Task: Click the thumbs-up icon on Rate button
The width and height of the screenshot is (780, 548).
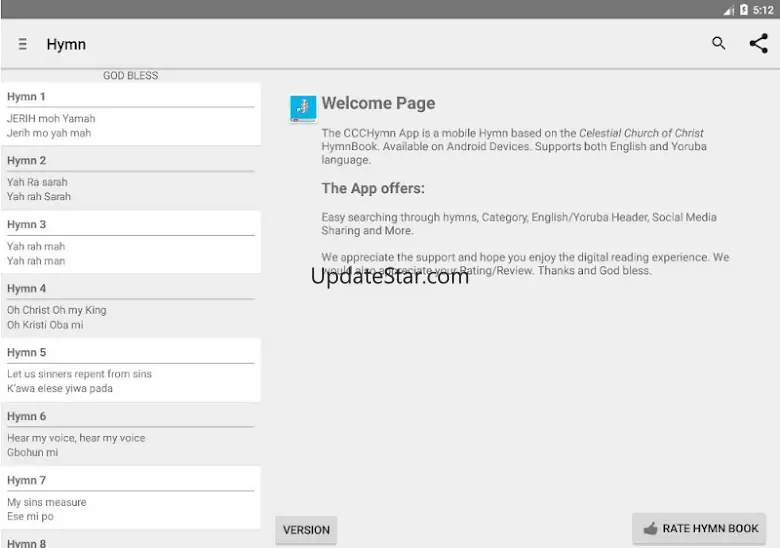Action: [x=650, y=529]
